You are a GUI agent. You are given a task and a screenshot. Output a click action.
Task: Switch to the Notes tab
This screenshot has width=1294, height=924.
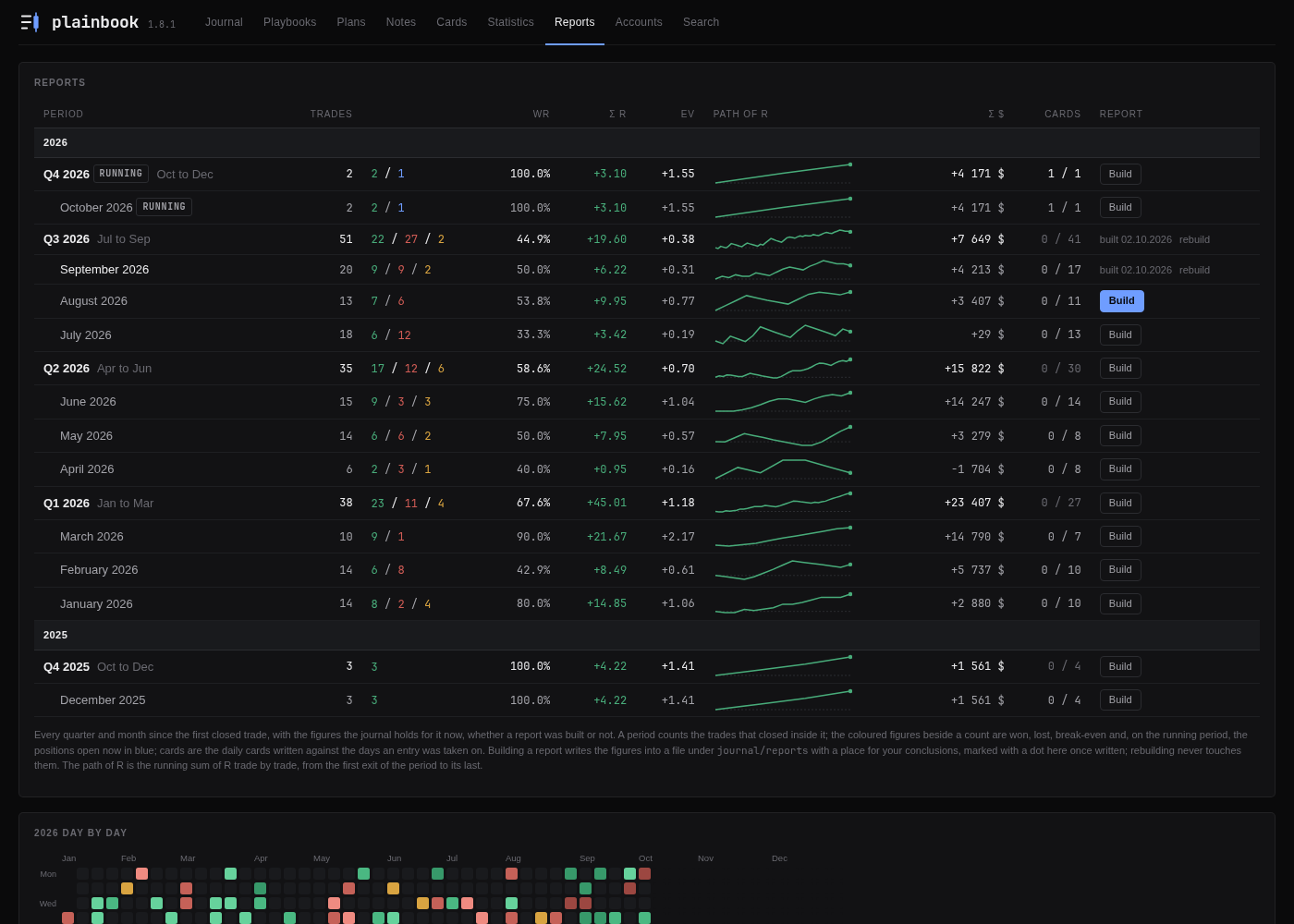coord(401,22)
